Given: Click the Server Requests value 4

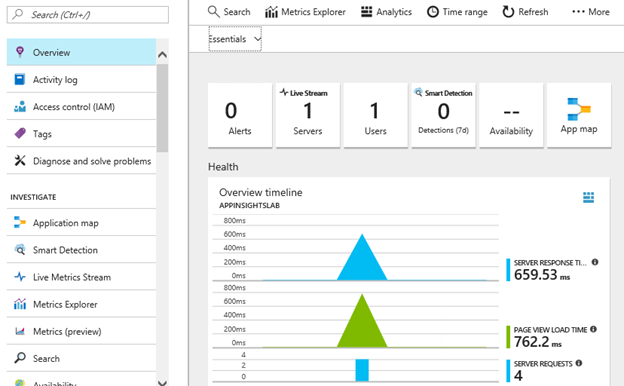Looking at the screenshot, I should pos(518,375).
